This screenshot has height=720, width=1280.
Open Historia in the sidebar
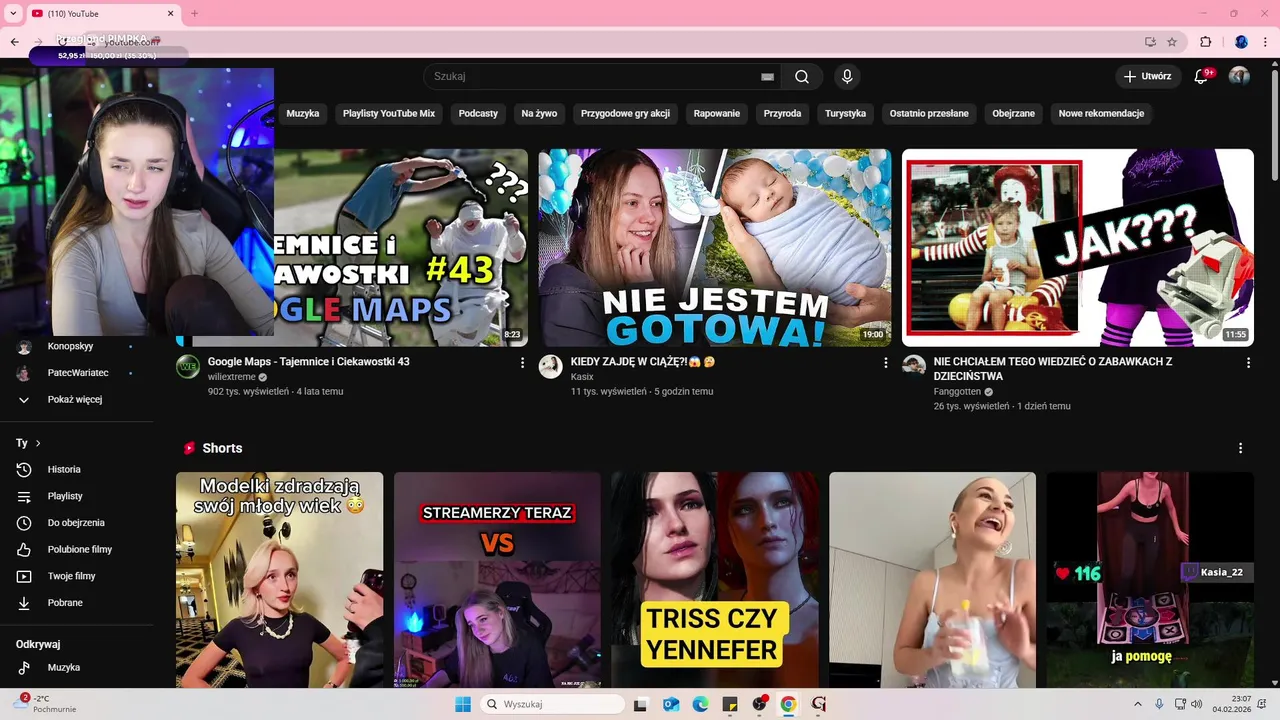tap(76, 469)
